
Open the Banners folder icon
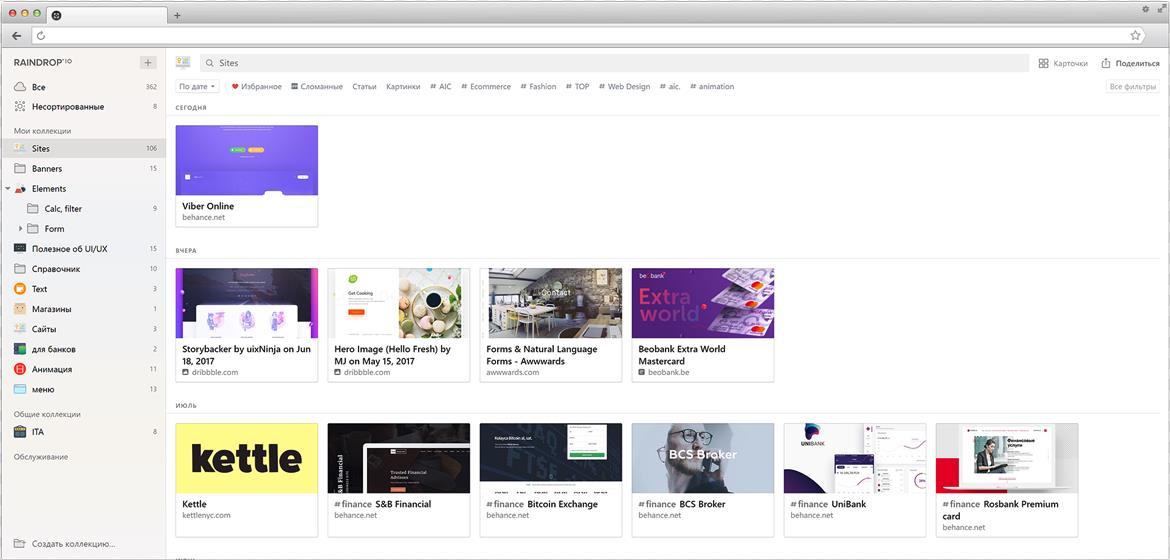(x=20, y=169)
